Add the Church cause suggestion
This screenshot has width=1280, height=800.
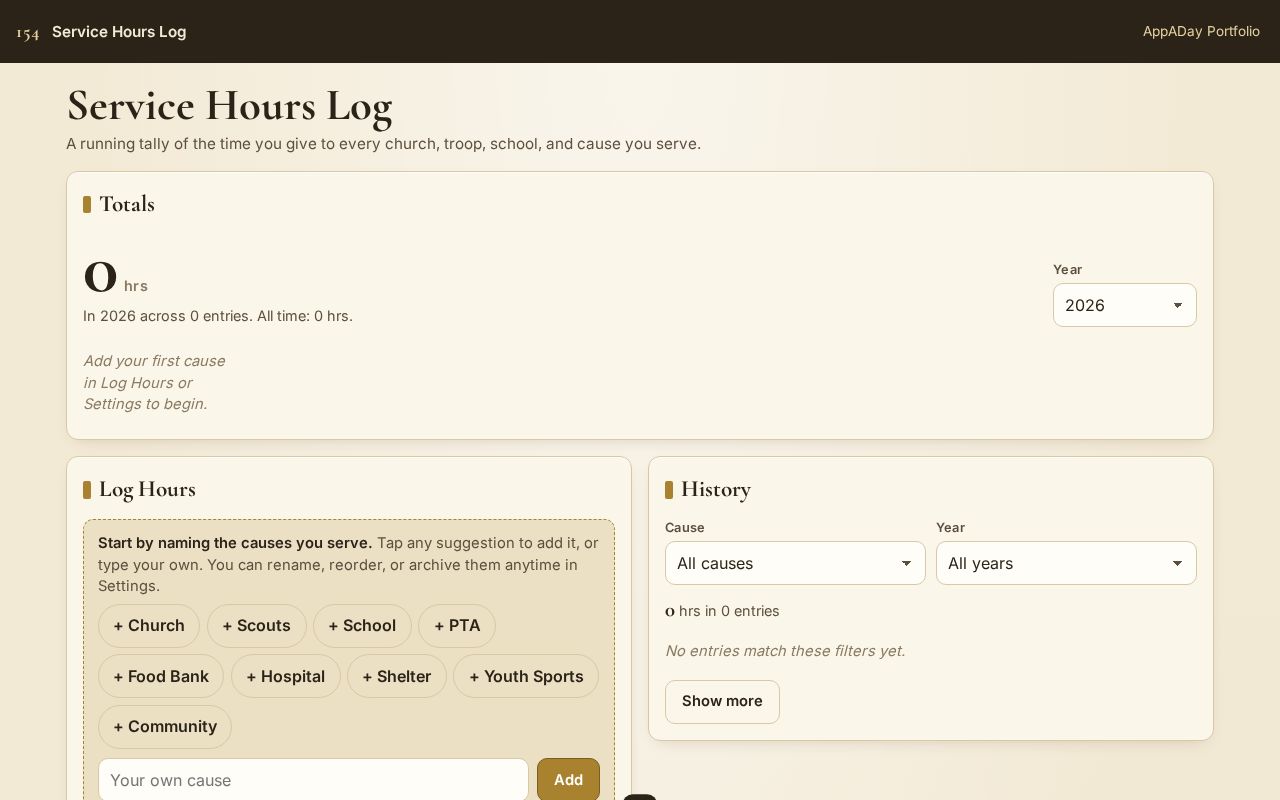[x=149, y=626]
